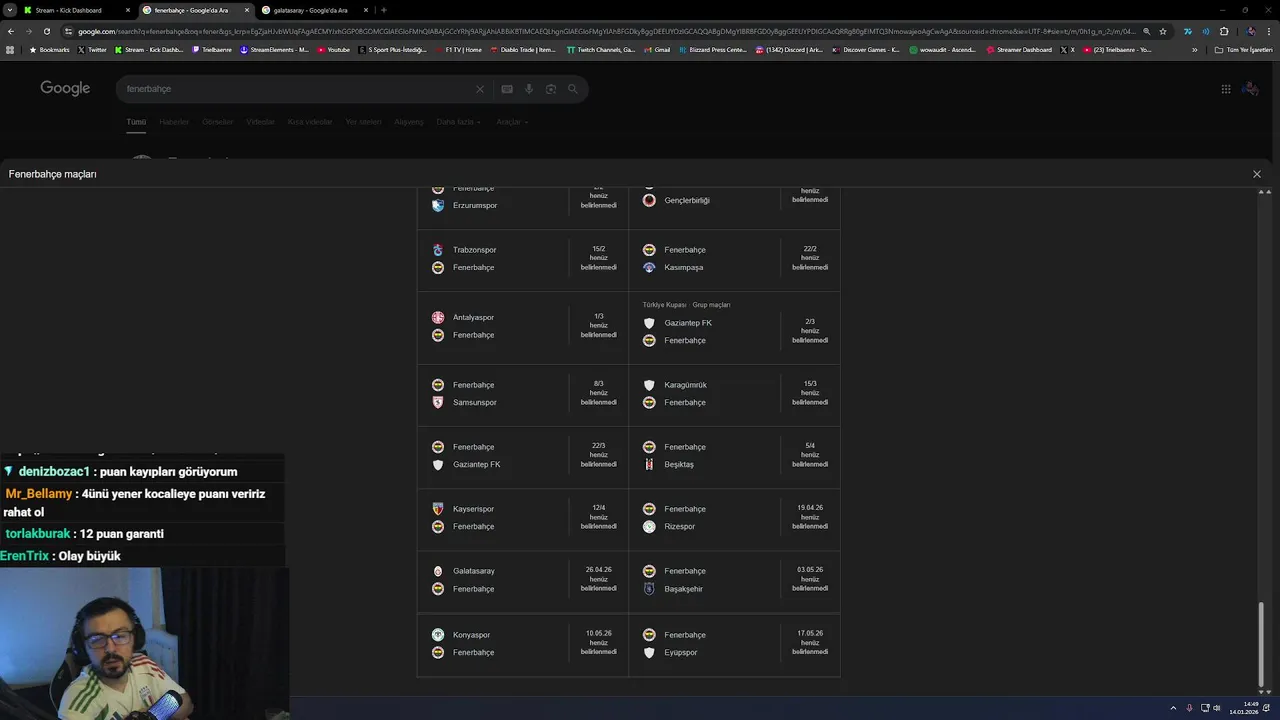1280x720 pixels.
Task: Click the Eyüpspor team logo
Action: [x=649, y=652]
